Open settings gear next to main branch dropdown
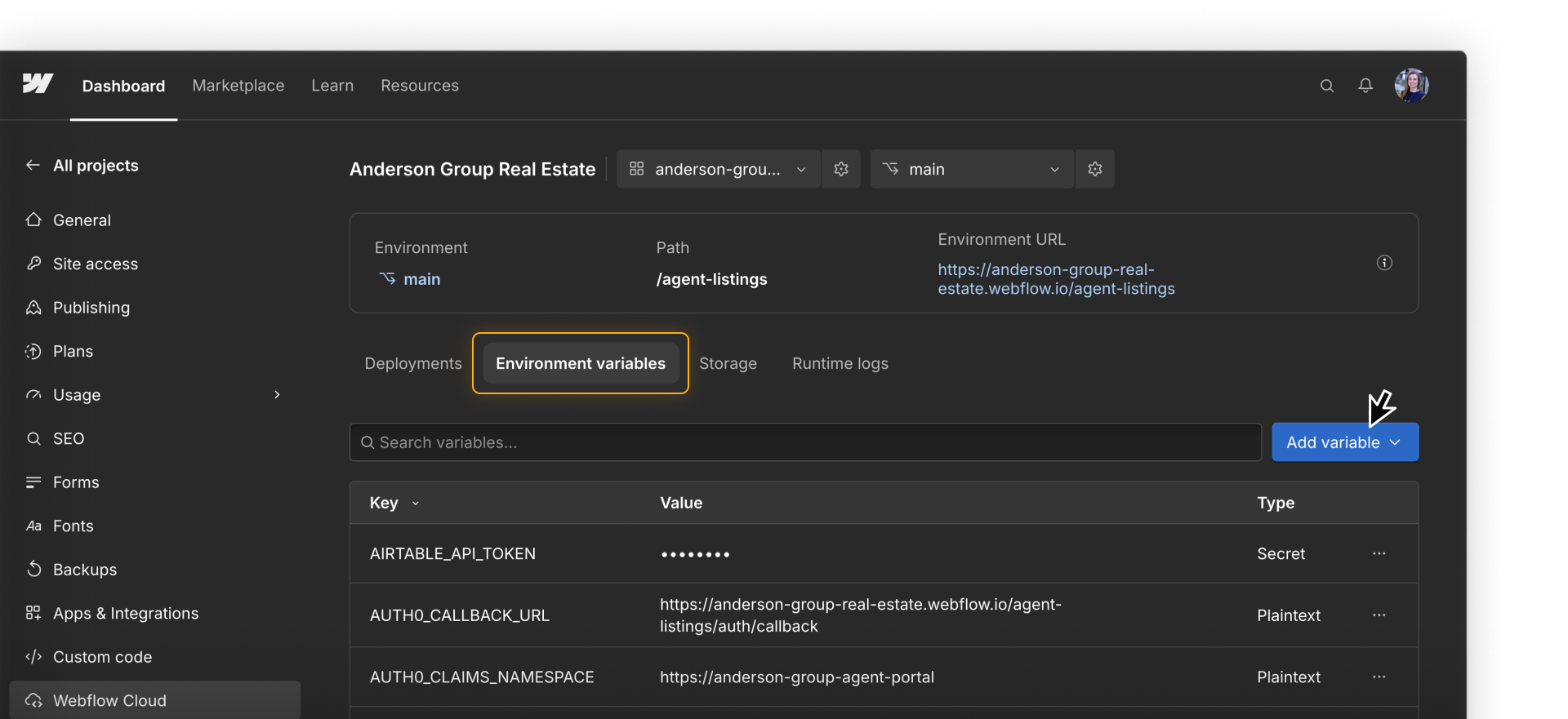1568x719 pixels. [1095, 169]
